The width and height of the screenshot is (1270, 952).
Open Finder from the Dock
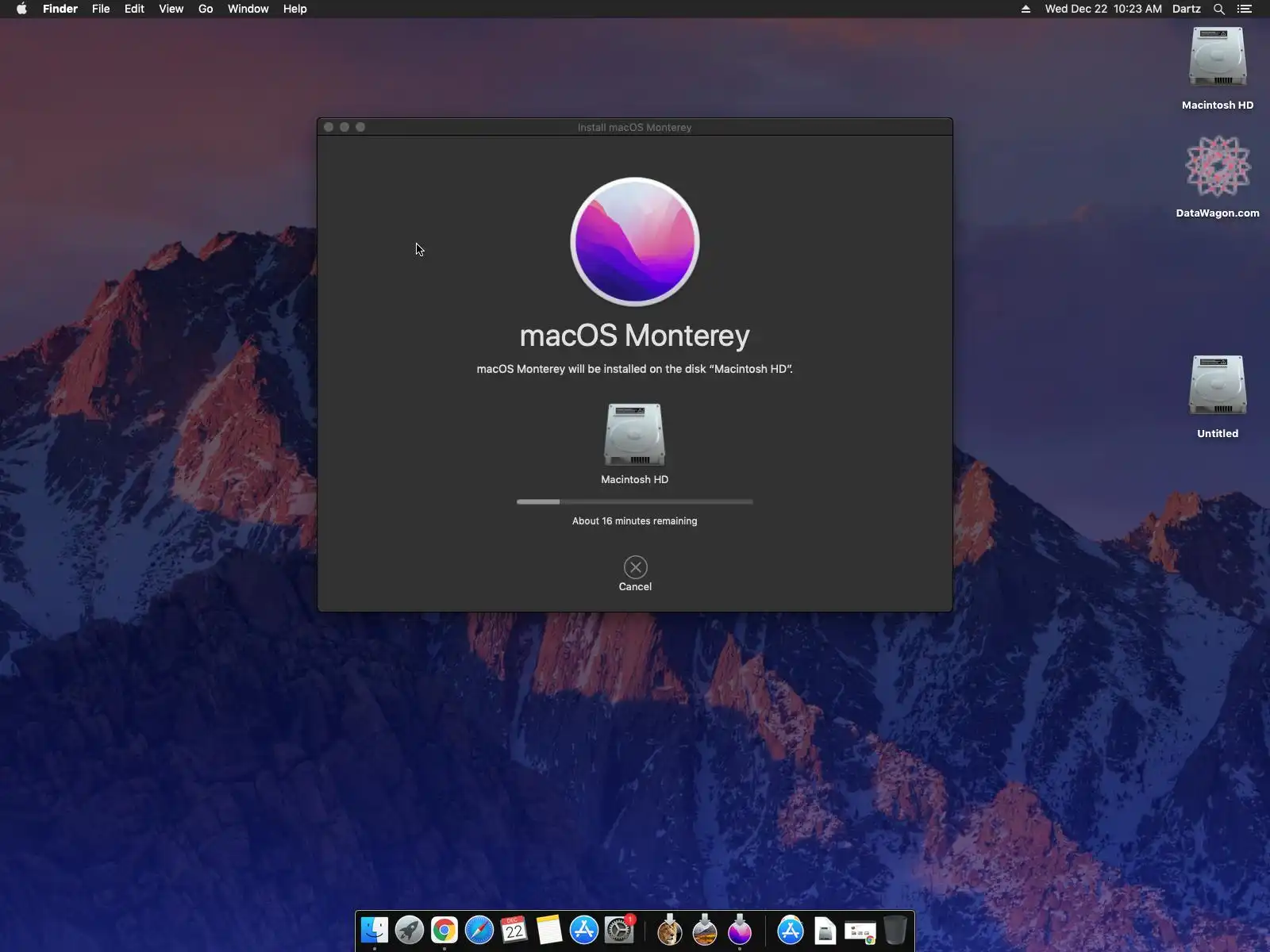[375, 930]
